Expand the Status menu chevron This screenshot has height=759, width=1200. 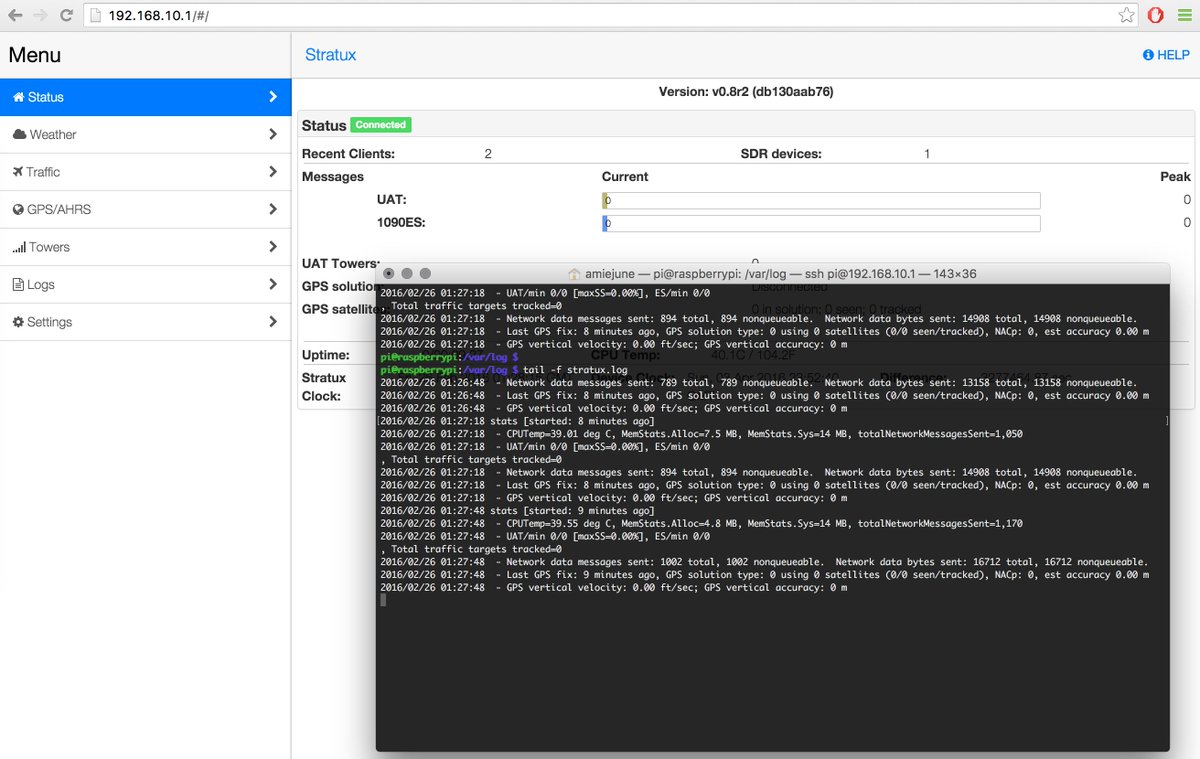coord(273,97)
